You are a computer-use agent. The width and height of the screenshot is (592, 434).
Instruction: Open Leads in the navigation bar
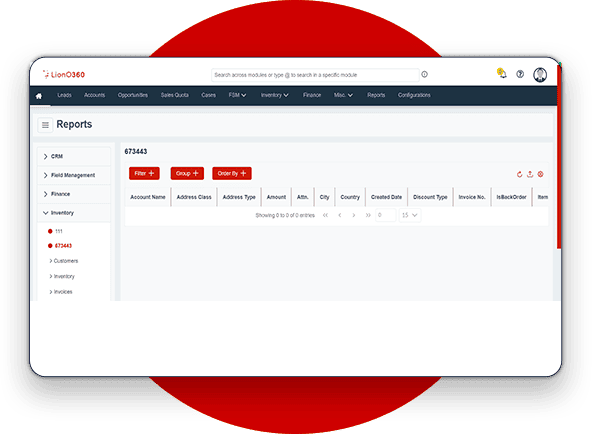[64, 95]
